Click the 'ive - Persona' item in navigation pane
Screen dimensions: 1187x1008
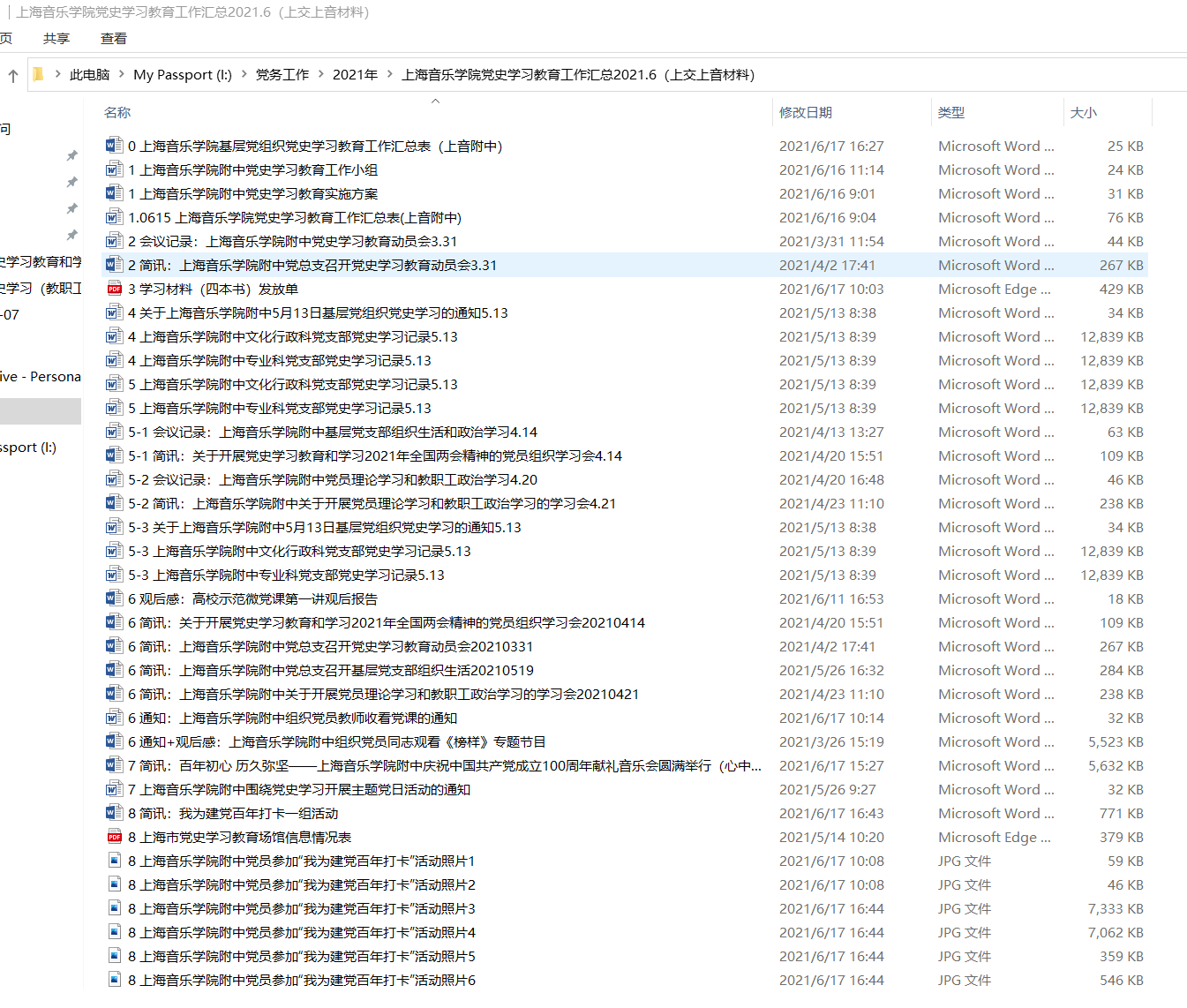[41, 377]
